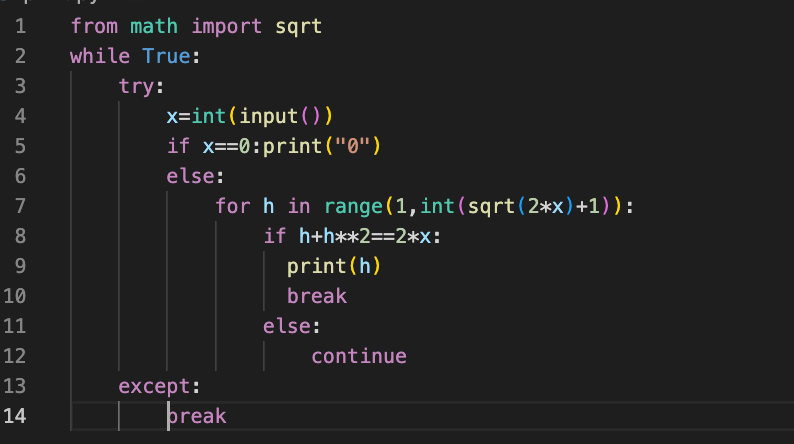Viewport: 794px width, 444px height.
Task: Click the 'else' keyword on line 11
Action: tap(286, 326)
